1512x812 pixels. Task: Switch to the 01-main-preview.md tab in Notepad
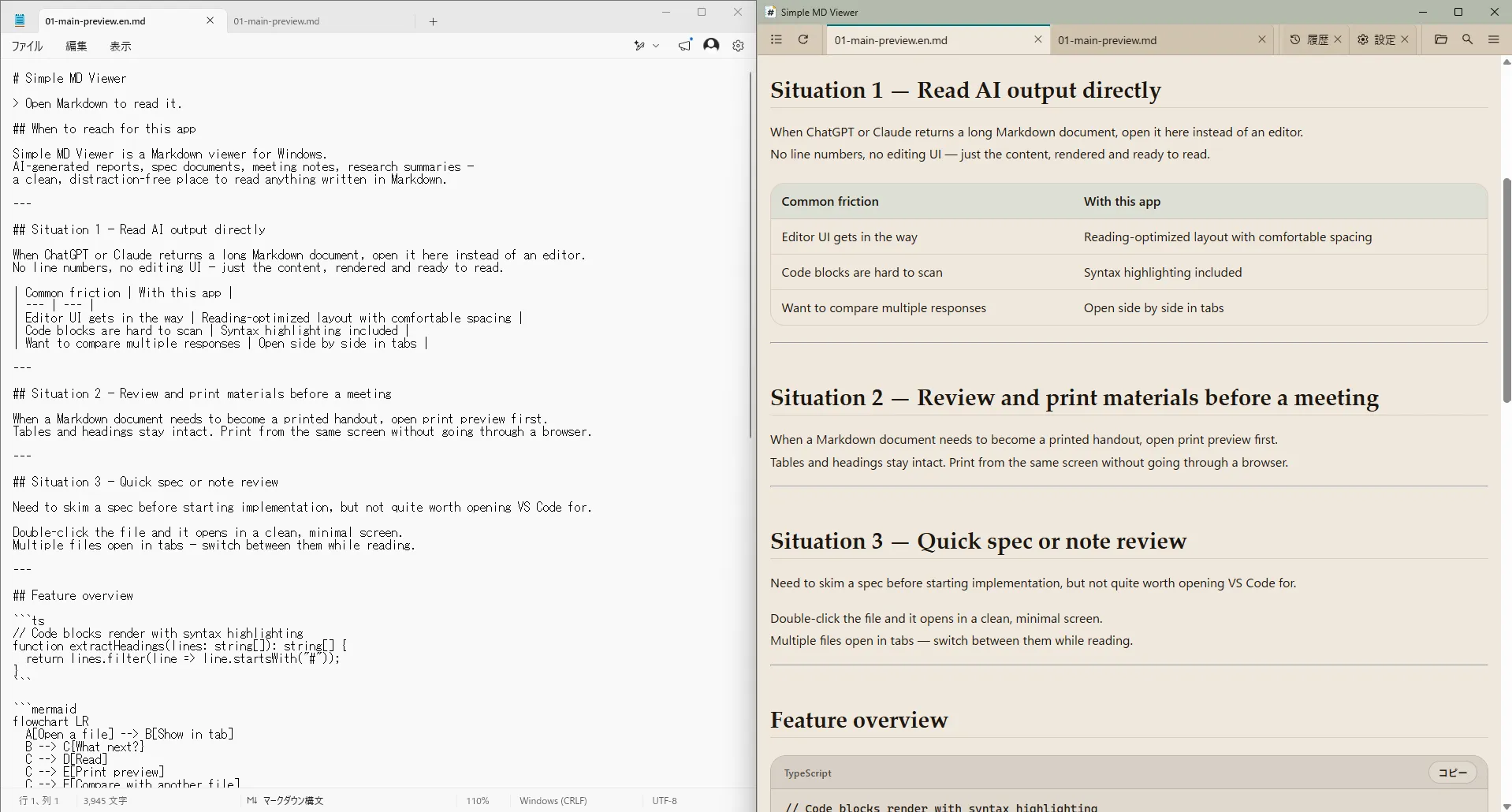pos(277,21)
